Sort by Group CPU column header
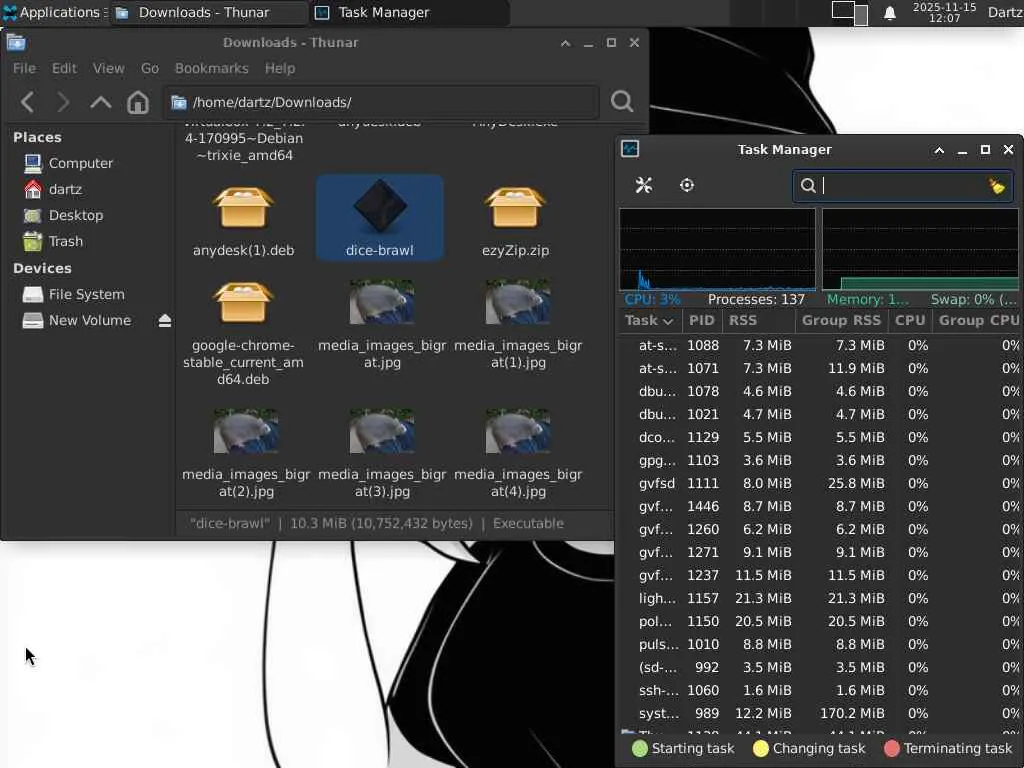Image resolution: width=1024 pixels, height=768 pixels. click(978, 321)
